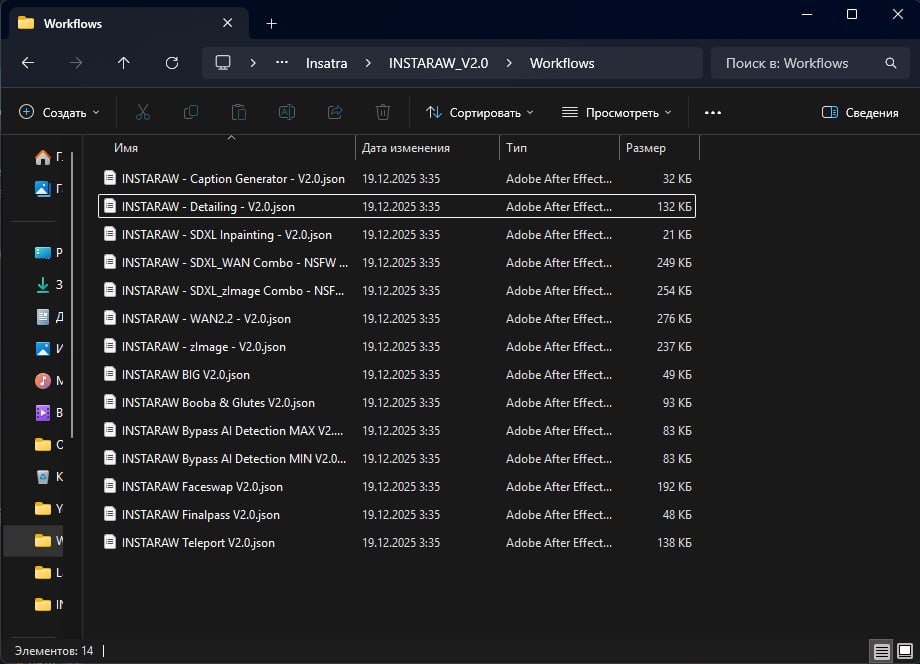Click the Paste clipboard icon
Screen dimensions: 920x664
pyautogui.click(x=239, y=112)
